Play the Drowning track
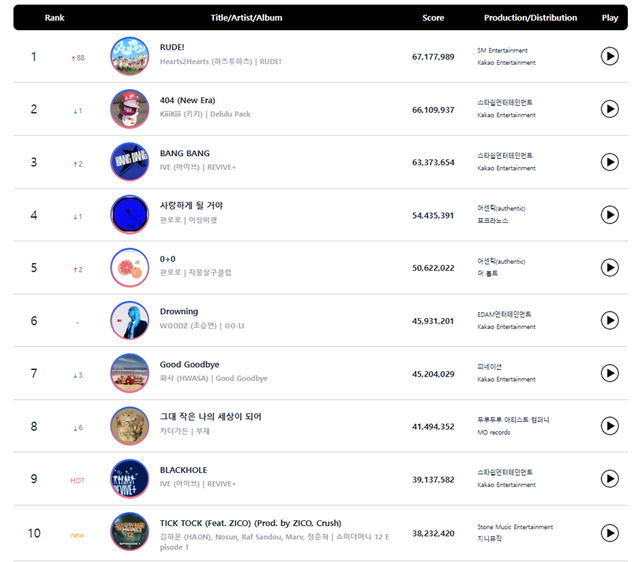Viewport: 640px width, 562px height. (x=609, y=320)
